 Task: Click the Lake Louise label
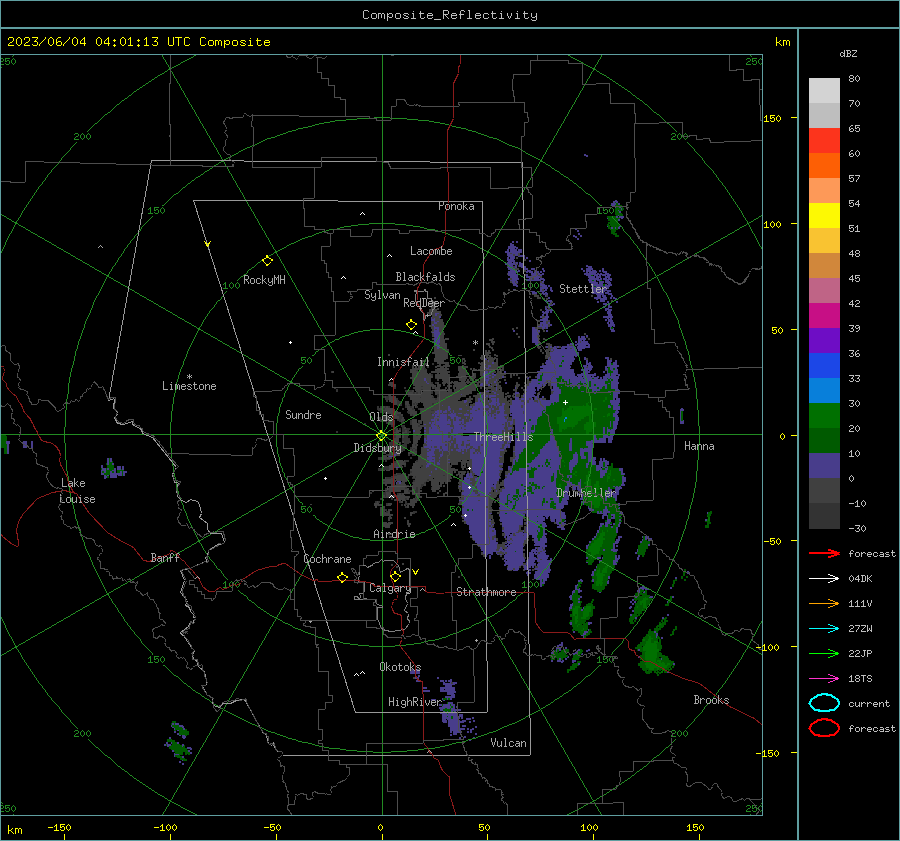pyautogui.click(x=77, y=491)
